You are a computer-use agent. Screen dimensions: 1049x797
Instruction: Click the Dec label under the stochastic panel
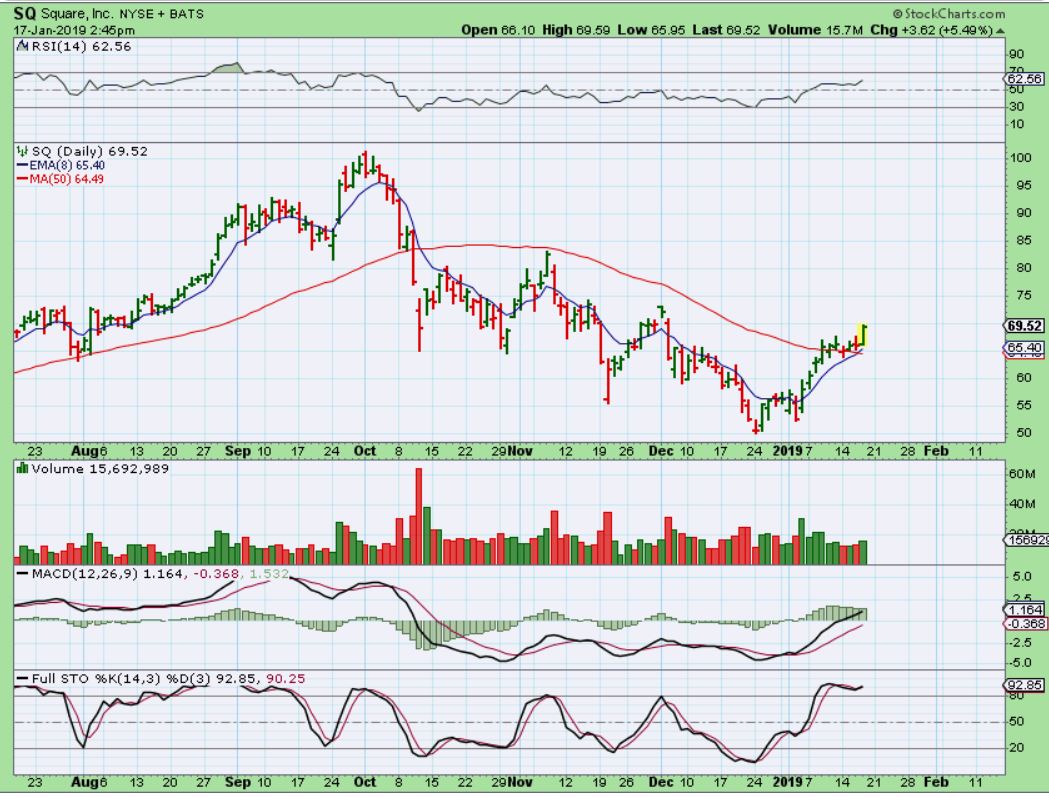tap(661, 781)
